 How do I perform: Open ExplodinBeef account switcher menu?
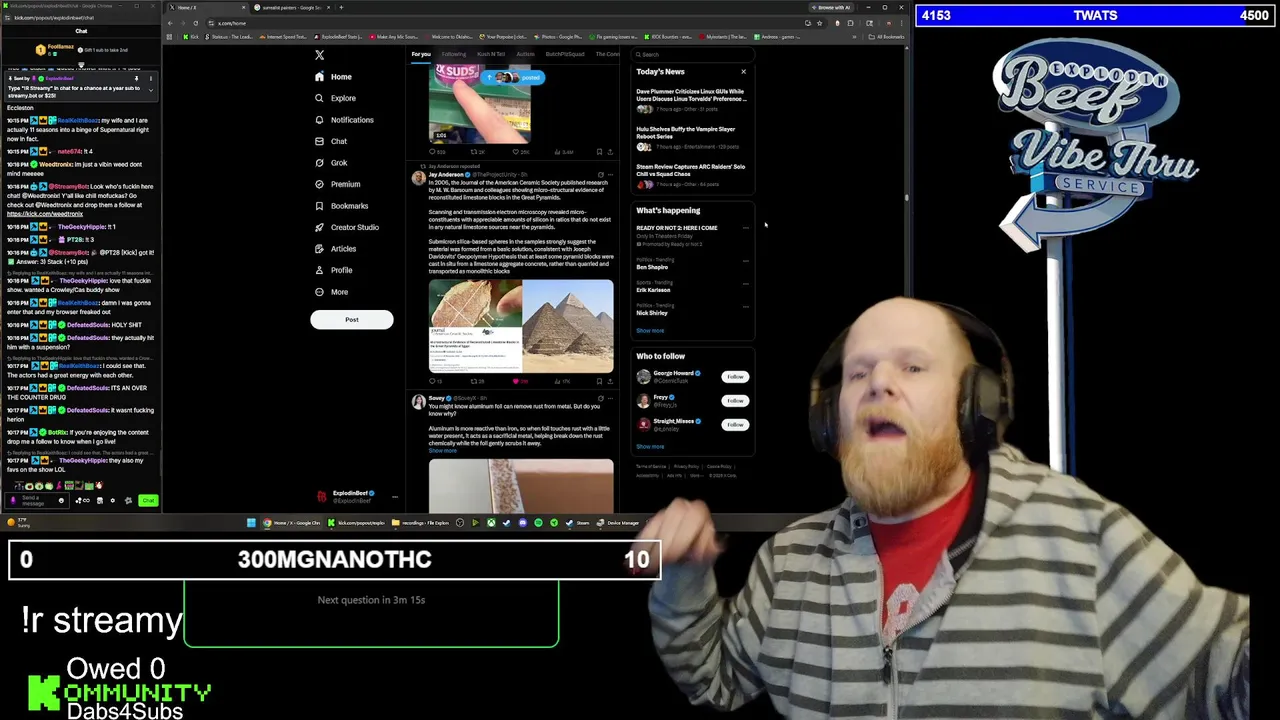coord(357,495)
